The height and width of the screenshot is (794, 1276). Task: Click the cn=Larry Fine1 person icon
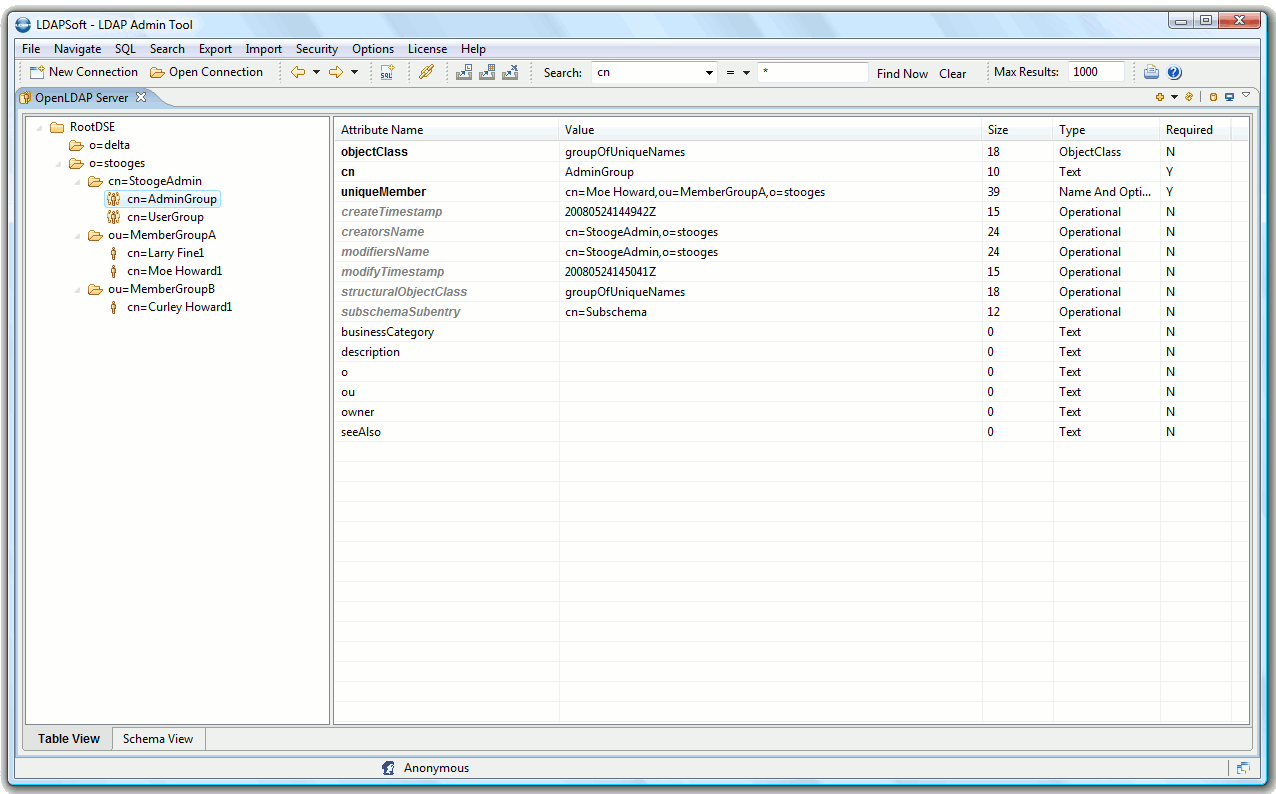tap(113, 253)
